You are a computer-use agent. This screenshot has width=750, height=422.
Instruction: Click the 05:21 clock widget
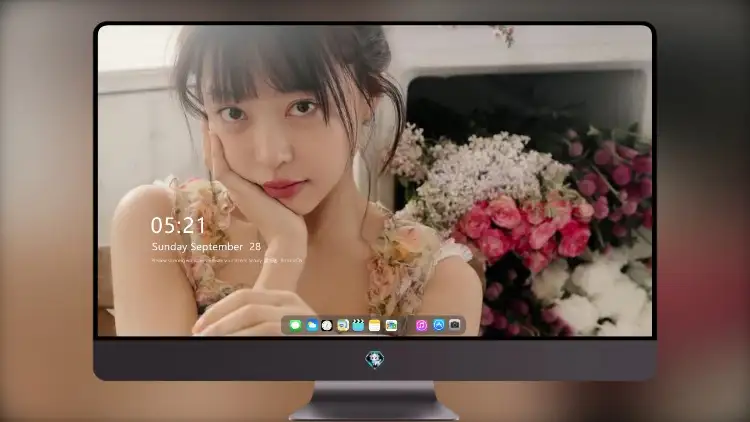178,225
